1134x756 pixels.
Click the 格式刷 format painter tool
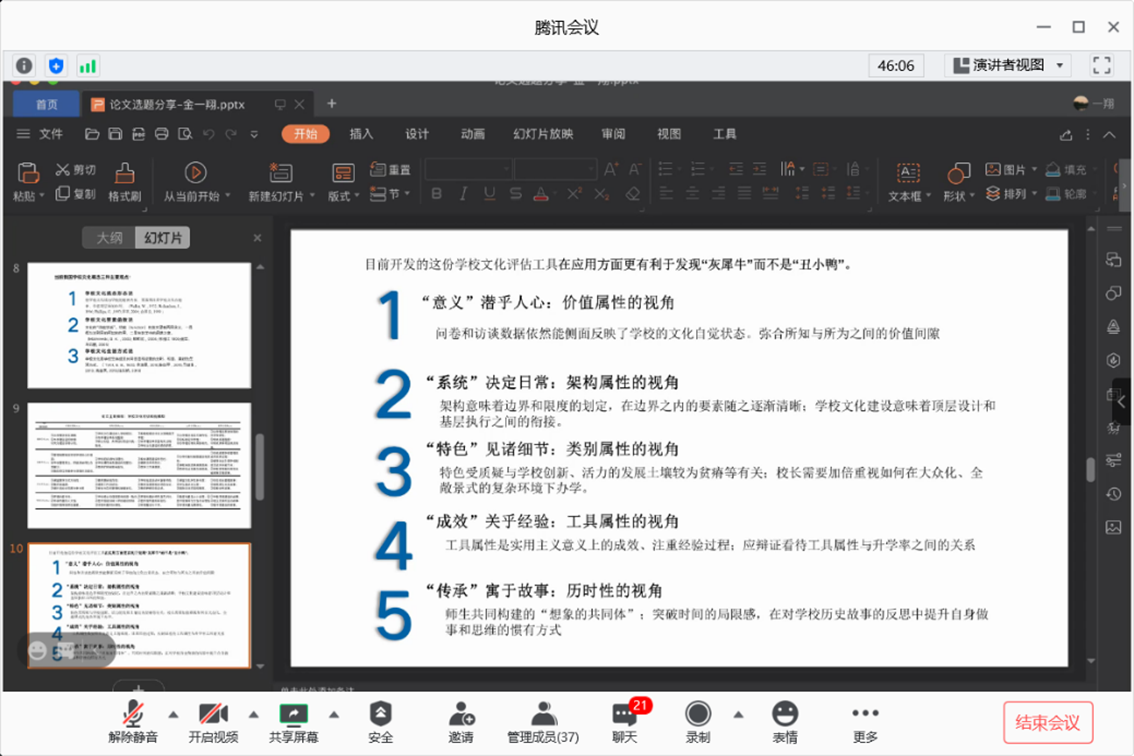tap(125, 183)
